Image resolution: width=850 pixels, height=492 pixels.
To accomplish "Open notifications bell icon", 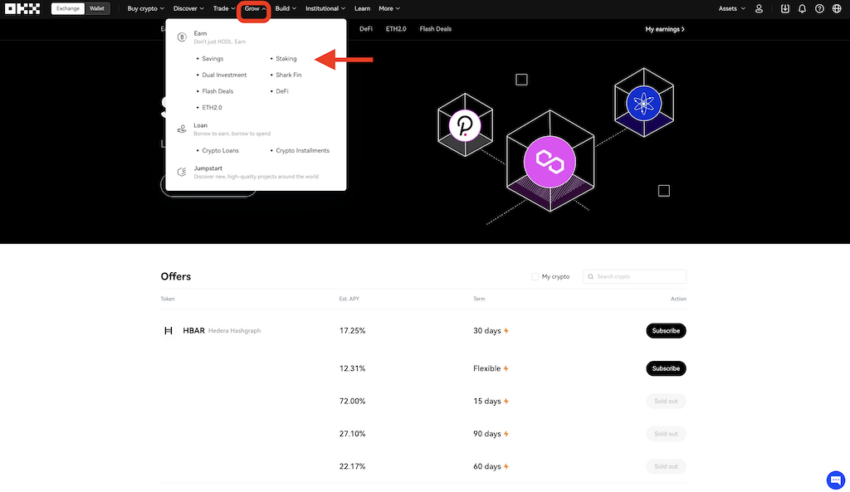I will pyautogui.click(x=802, y=9).
